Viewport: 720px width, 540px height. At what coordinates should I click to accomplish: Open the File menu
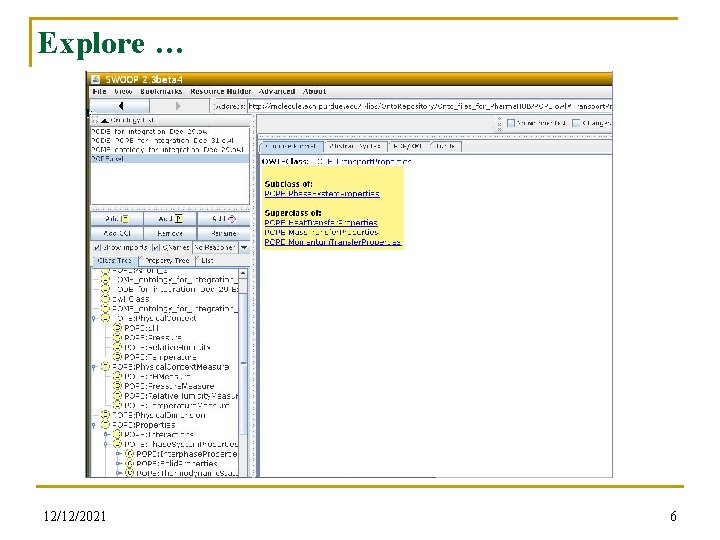coord(99,91)
